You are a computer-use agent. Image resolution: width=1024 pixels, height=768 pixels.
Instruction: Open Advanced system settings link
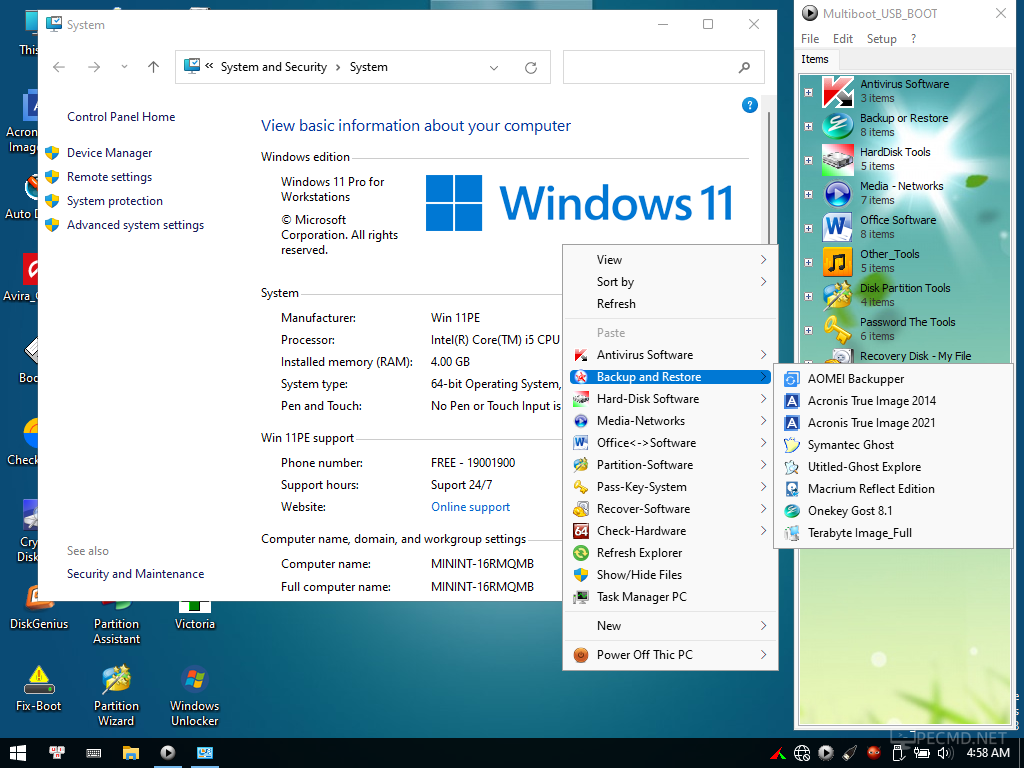point(135,225)
